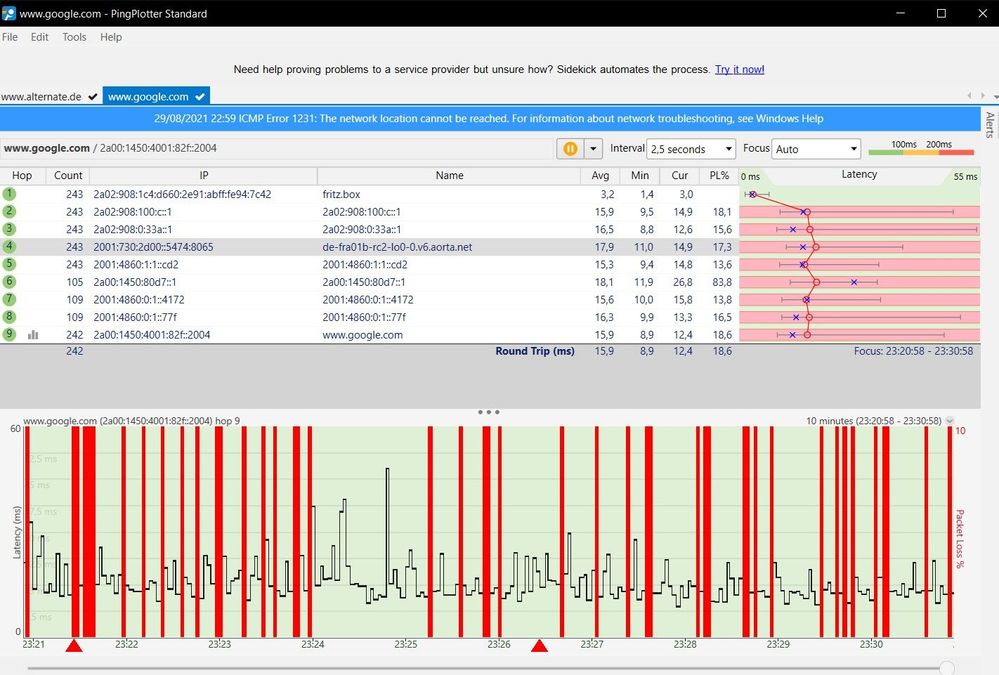Click the hop 4 circle in highlighted row
Screen dimensions: 999x675
(x=9, y=247)
